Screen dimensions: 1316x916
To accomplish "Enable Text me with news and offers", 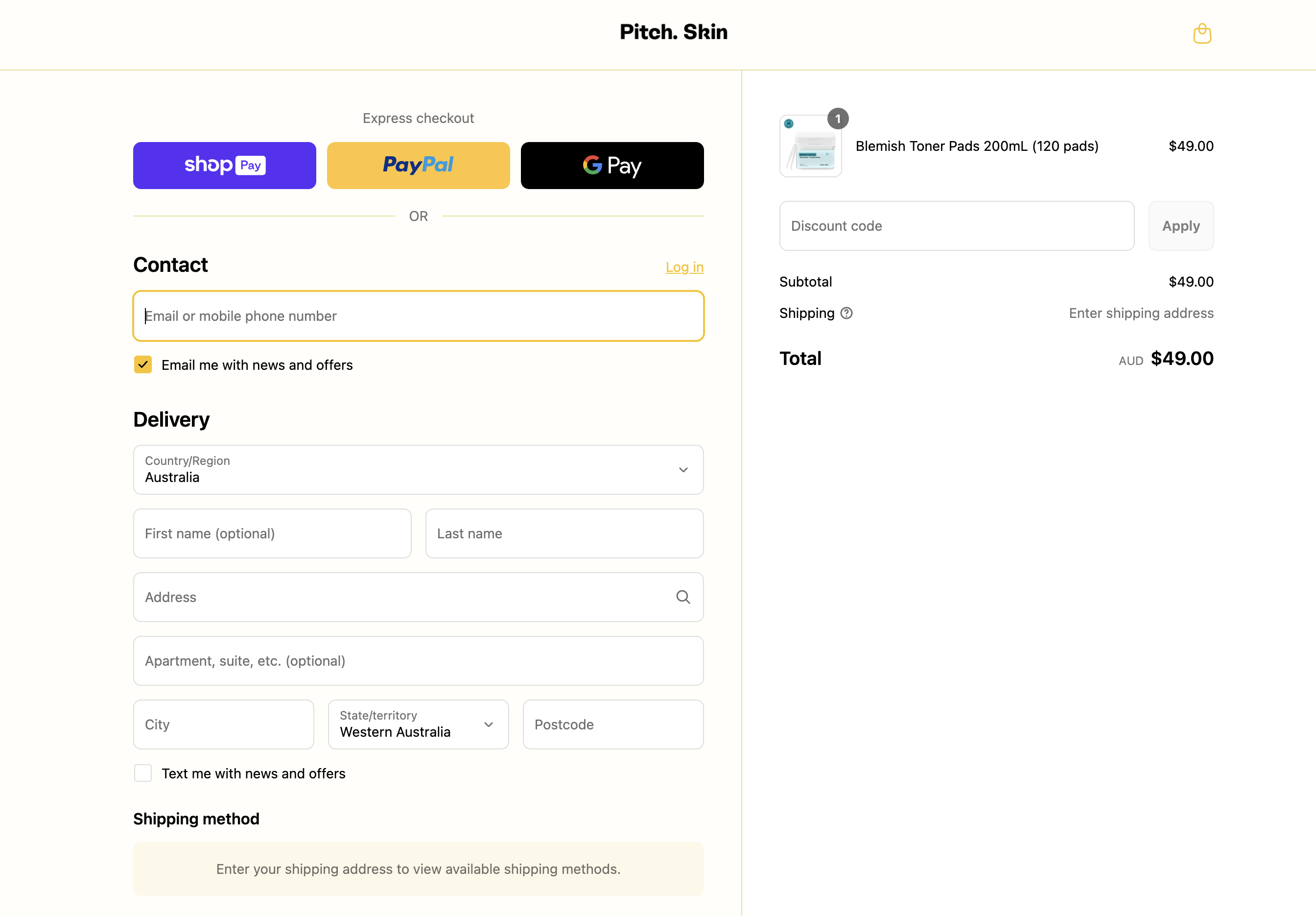I will [143, 773].
